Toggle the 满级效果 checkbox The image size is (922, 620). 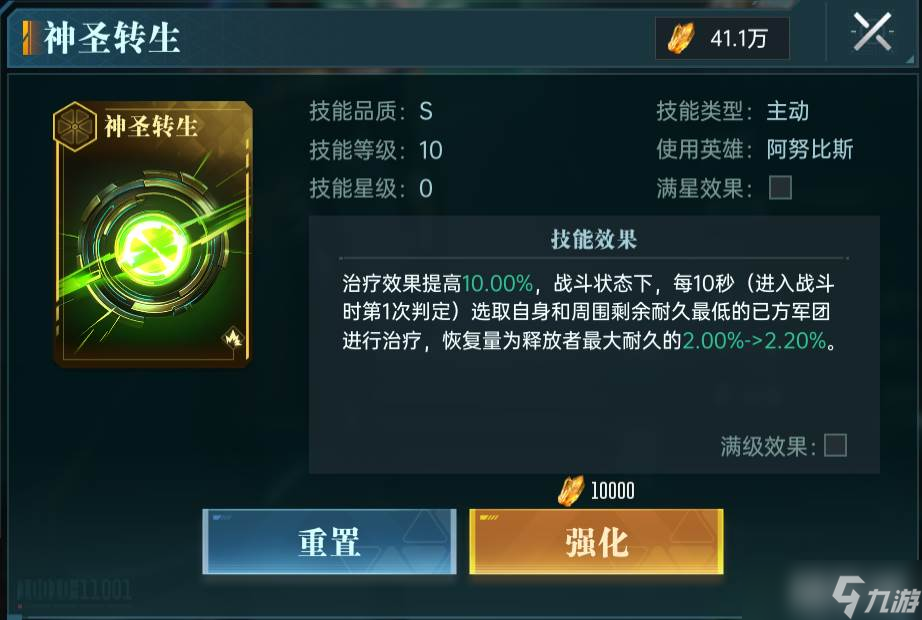[x=836, y=445]
